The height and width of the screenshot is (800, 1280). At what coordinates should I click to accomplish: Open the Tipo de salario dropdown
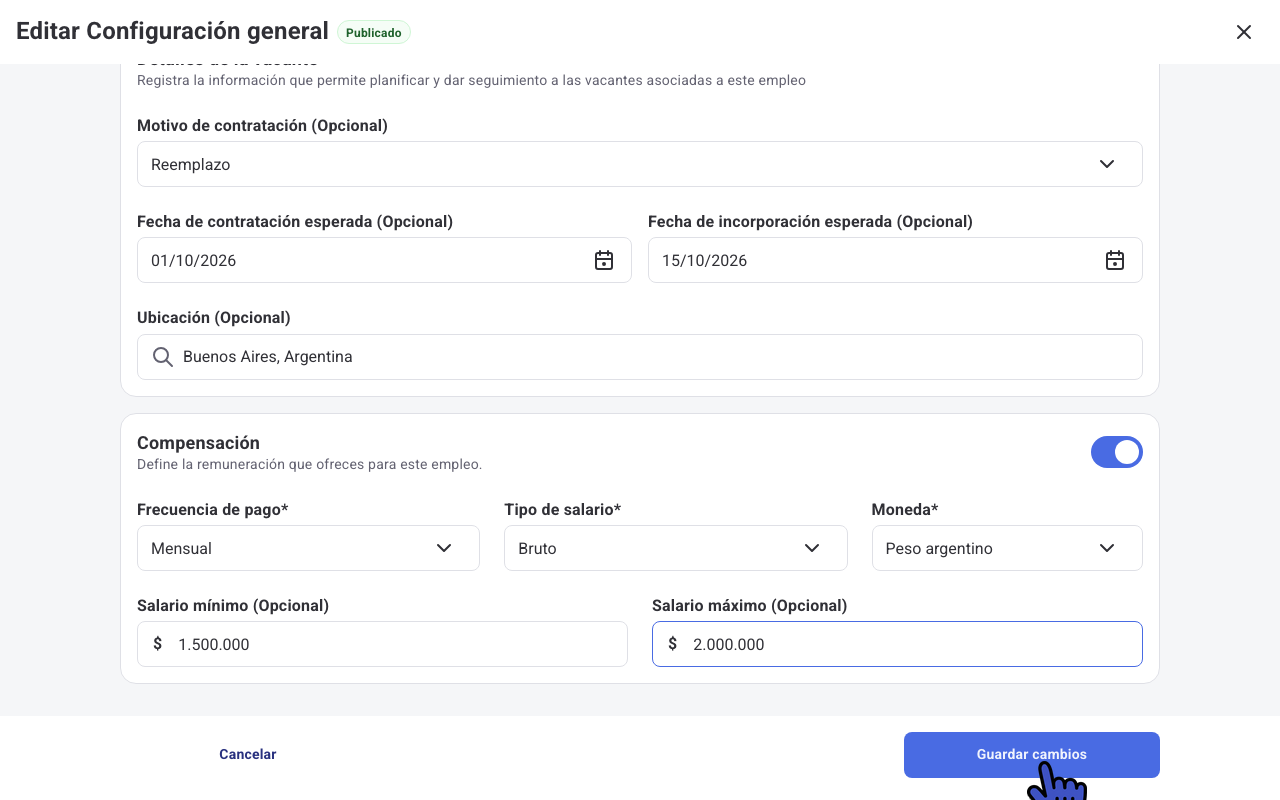[676, 548]
